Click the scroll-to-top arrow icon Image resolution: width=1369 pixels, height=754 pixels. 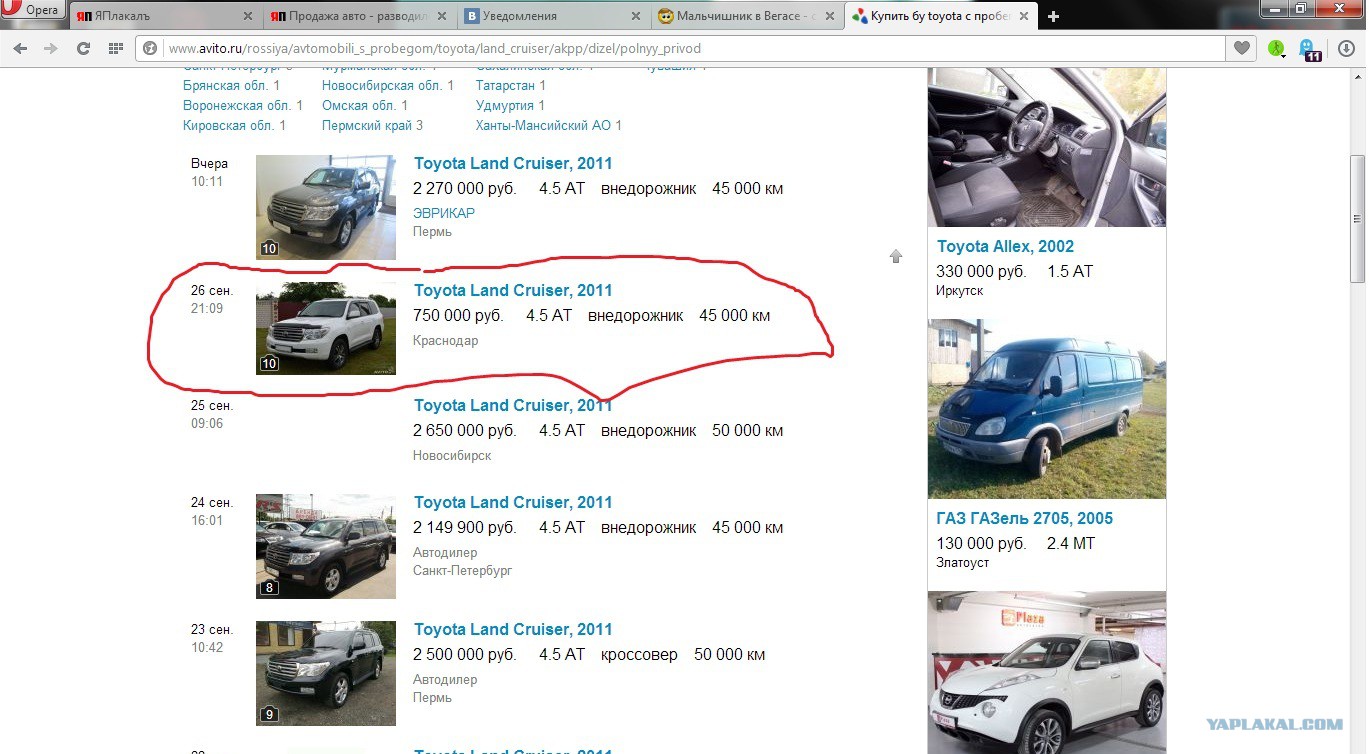coord(896,256)
